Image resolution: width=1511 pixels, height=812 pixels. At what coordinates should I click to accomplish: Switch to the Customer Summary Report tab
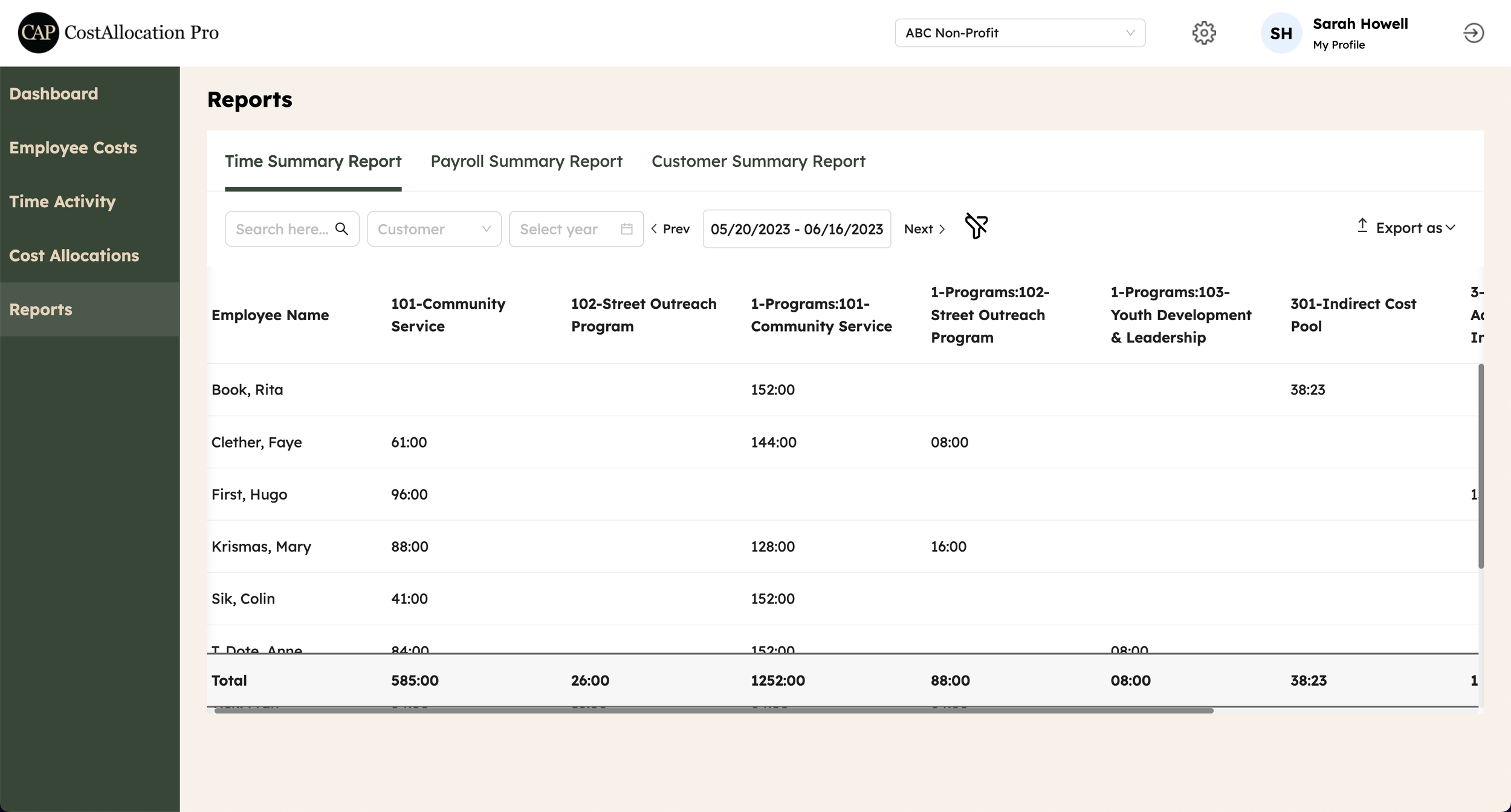[x=758, y=161]
